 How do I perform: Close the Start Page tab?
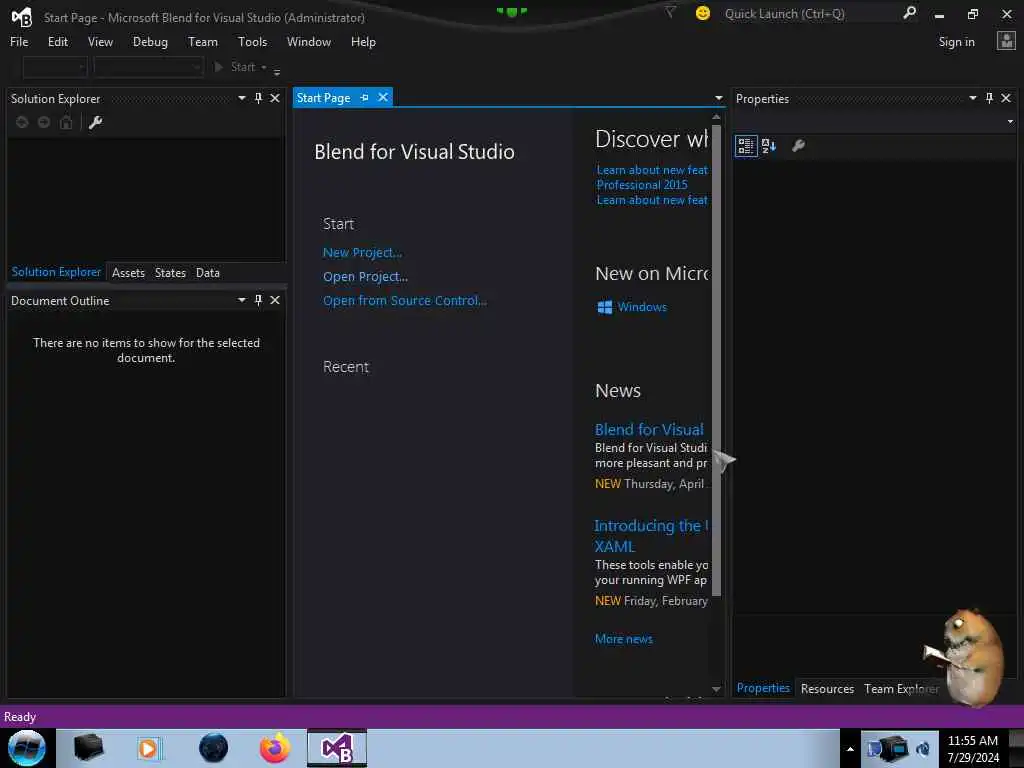pyautogui.click(x=383, y=97)
